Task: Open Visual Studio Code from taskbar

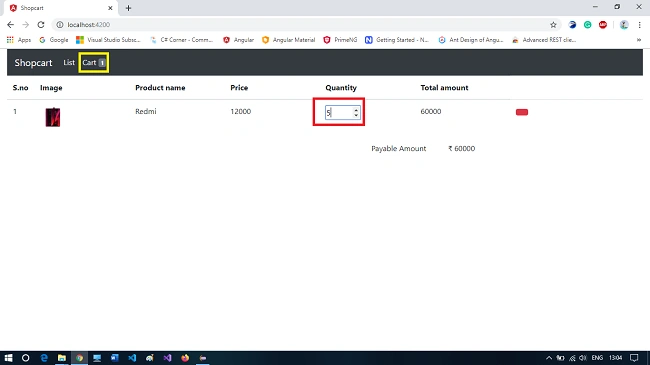Action: [132, 358]
